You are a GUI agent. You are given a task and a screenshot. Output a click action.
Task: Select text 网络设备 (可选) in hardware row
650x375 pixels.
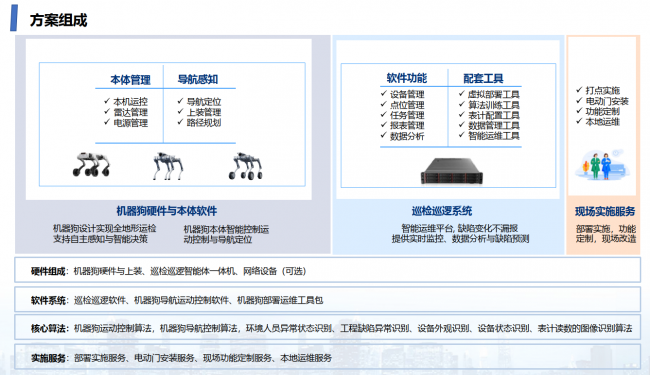point(274,271)
